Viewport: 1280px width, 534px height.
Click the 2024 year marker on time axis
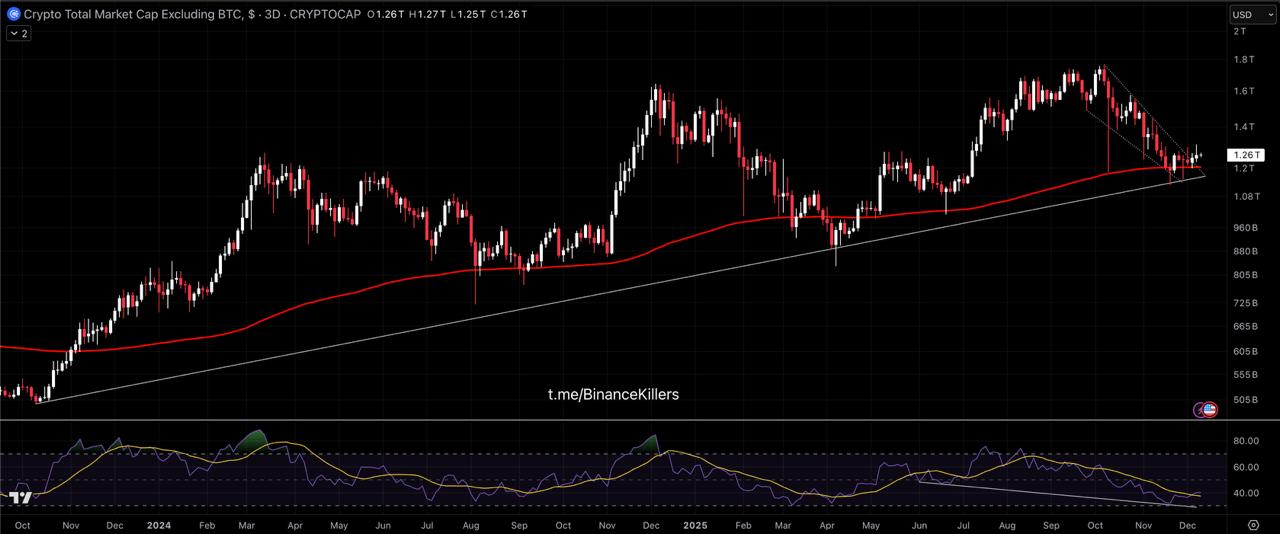(158, 524)
